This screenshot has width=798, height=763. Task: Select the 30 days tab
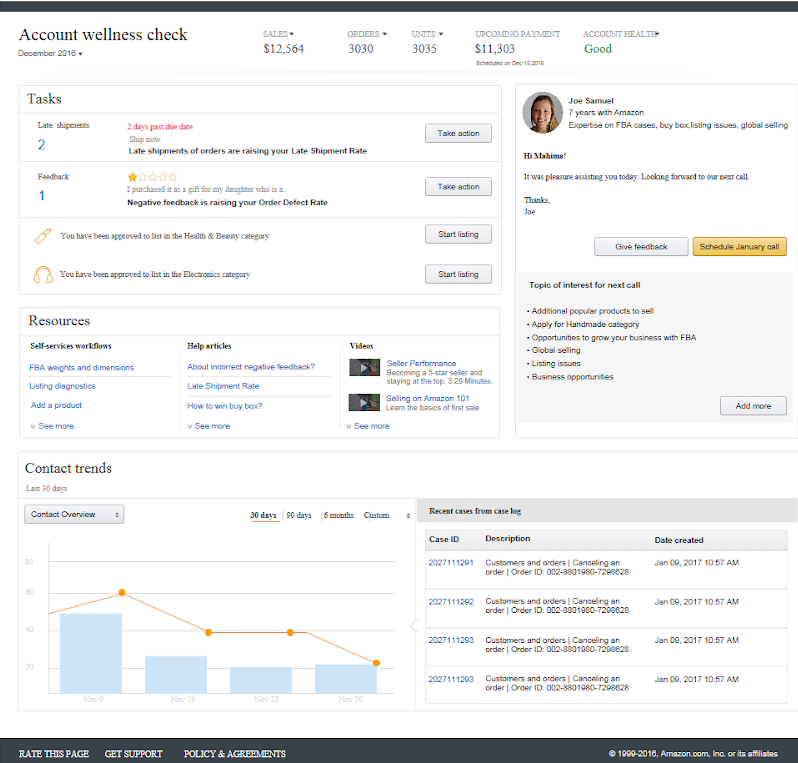point(263,515)
